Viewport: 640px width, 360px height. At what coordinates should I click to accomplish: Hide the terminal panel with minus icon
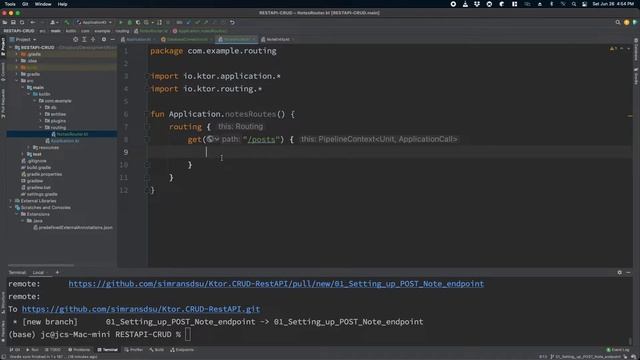628,272
